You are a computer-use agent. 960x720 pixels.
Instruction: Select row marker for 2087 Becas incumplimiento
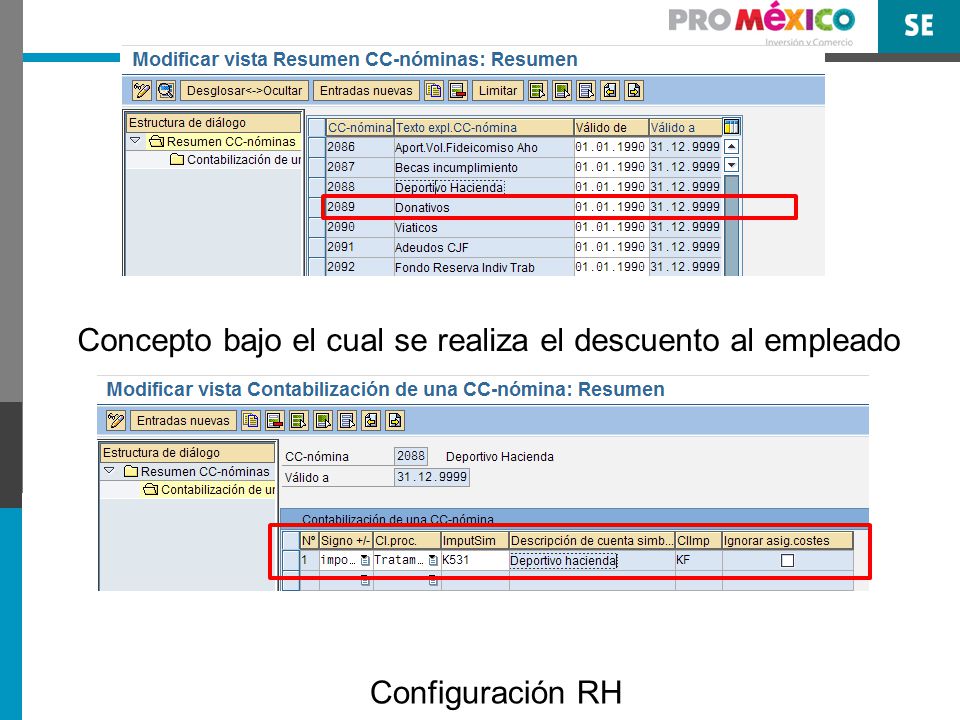coord(317,167)
